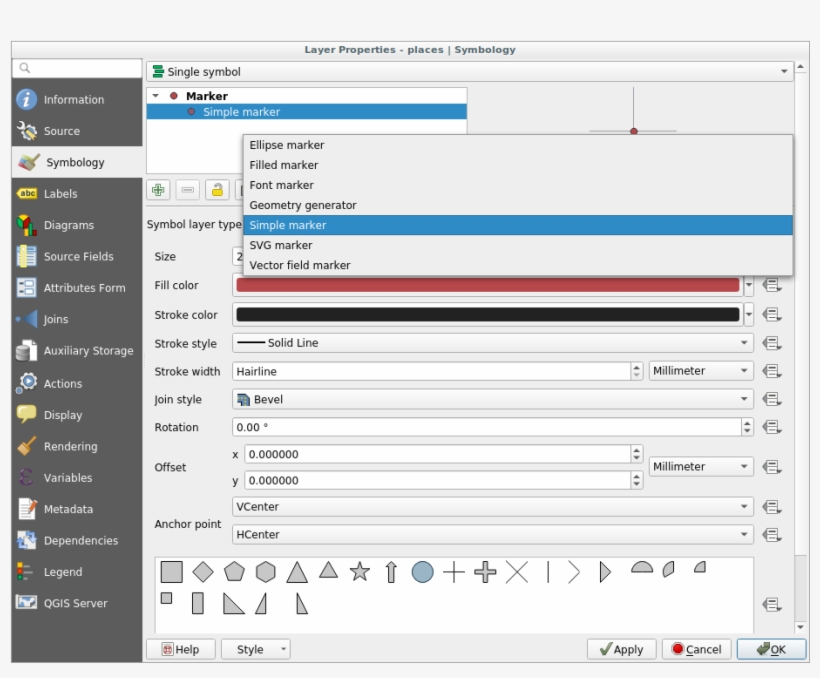This screenshot has width=820, height=678.
Task: Click inside the Rotation input field
Action: point(450,427)
